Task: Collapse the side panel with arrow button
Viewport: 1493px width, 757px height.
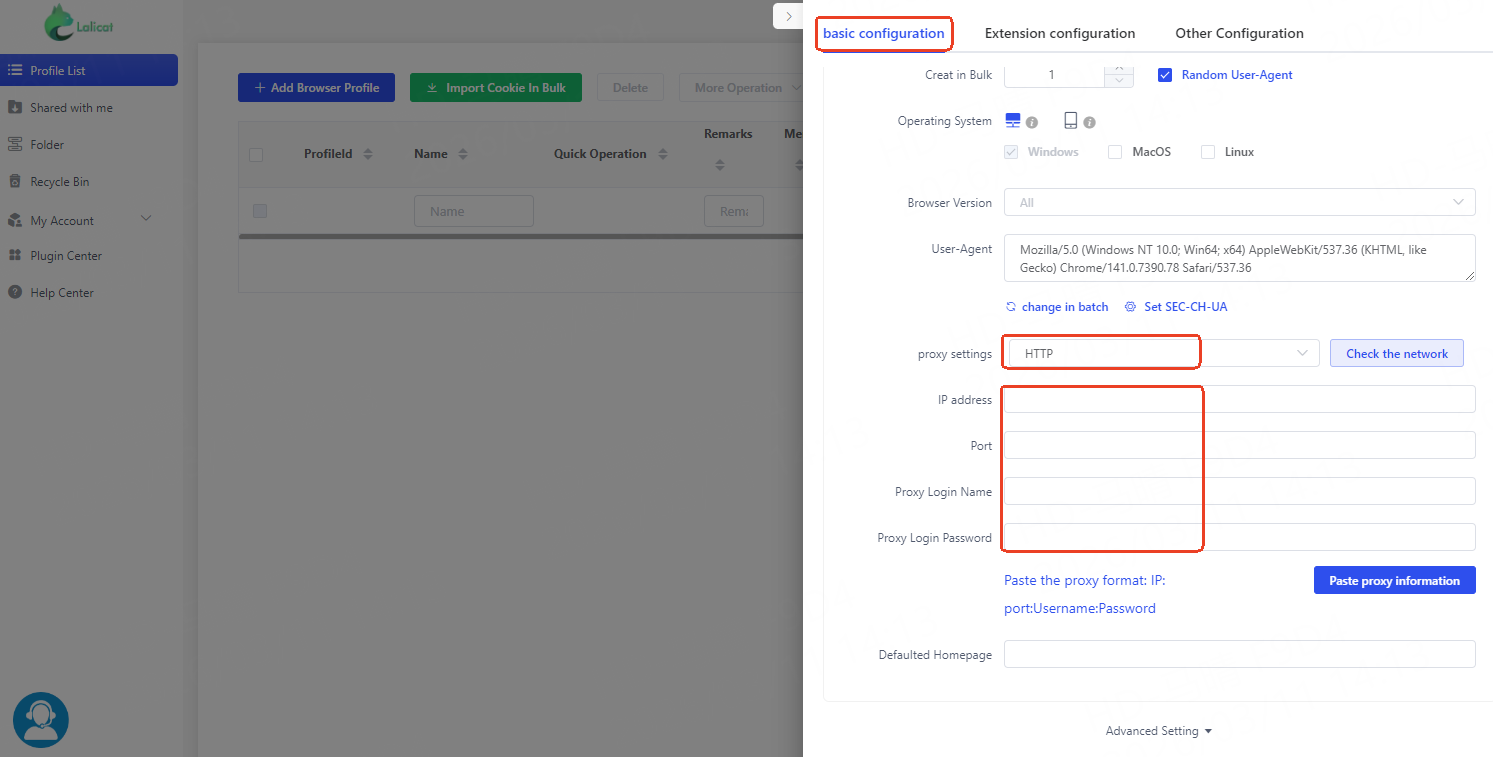Action: pyautogui.click(x=788, y=16)
